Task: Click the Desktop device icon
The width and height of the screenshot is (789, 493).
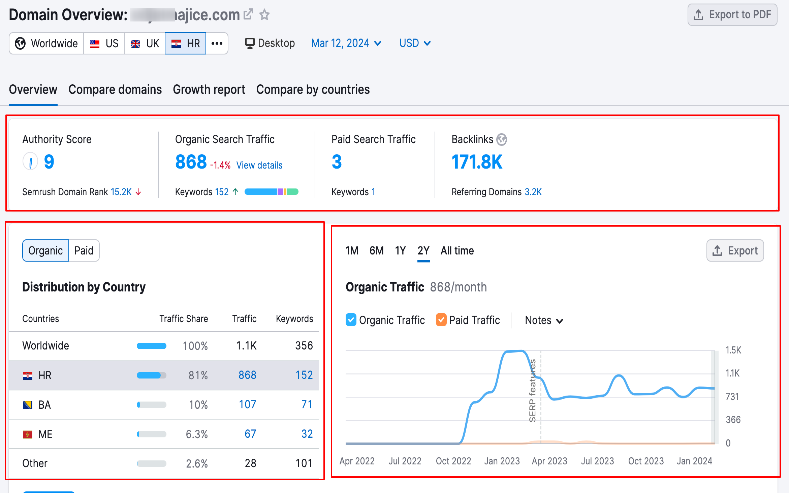Action: pos(250,43)
